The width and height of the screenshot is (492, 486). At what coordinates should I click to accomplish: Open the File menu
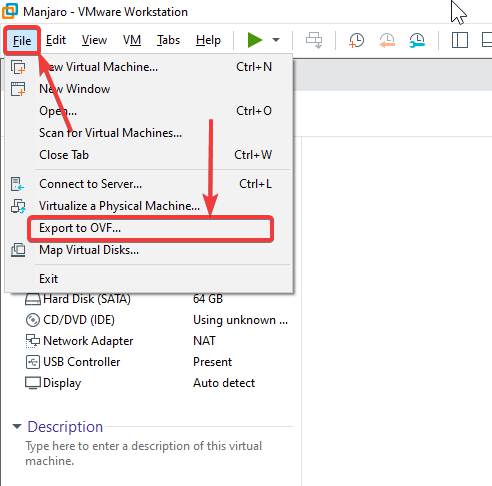tap(22, 41)
